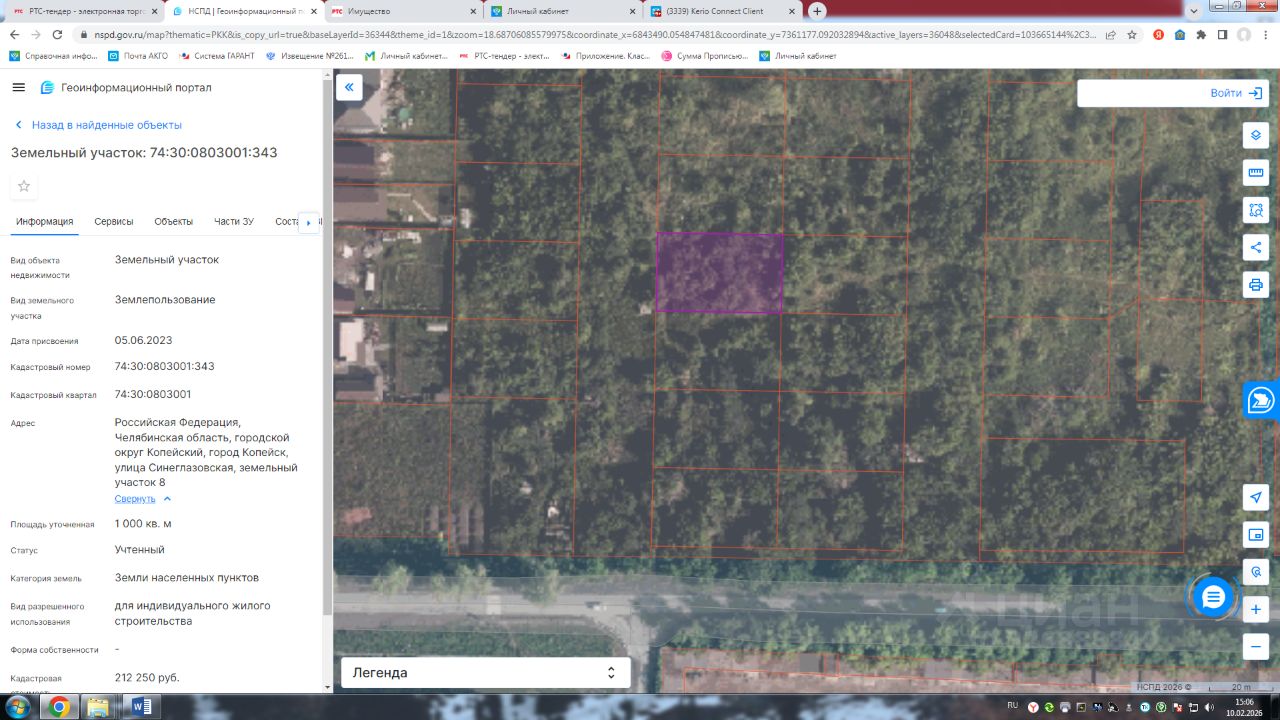Viewport: 1280px width, 720px height.
Task: Switch to the РТС-тендер browser tab
Action: point(82,11)
